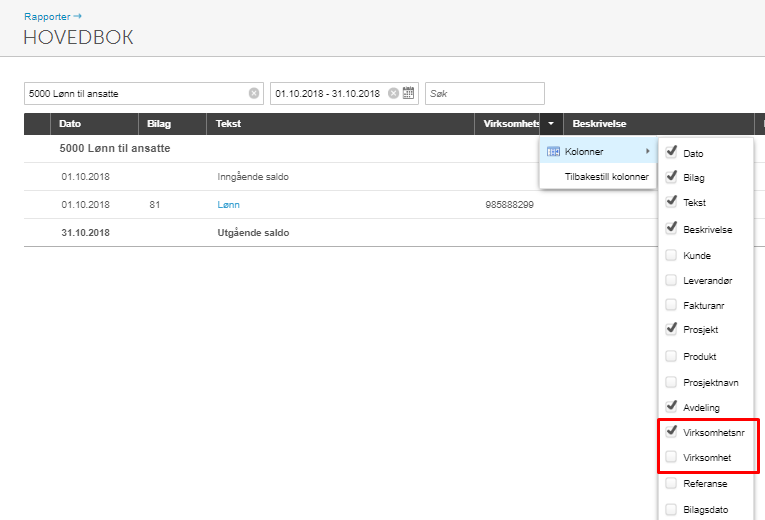Uncheck the Bilag column checkbox

coord(671,177)
